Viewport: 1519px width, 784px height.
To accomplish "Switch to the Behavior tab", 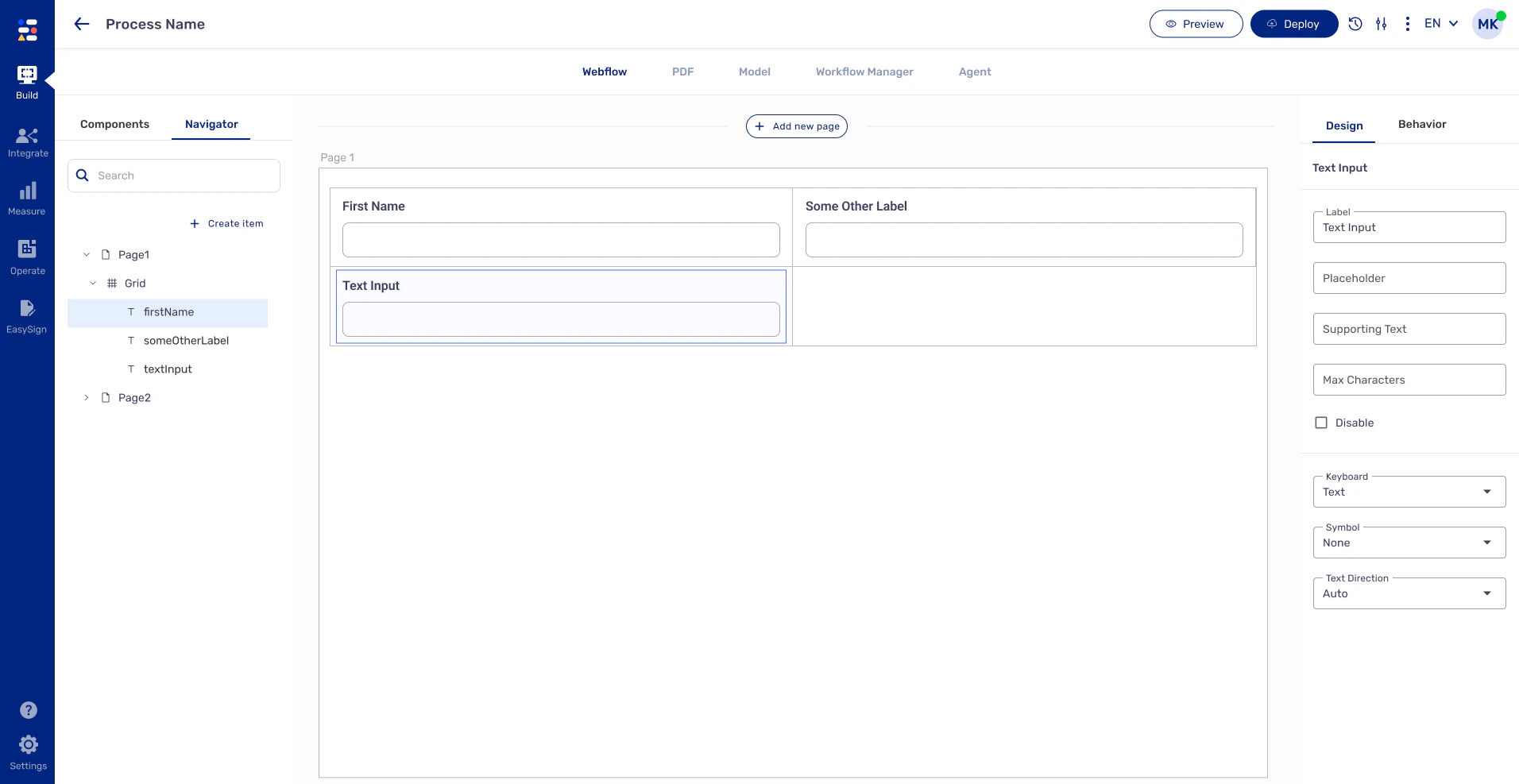I will click(x=1421, y=124).
